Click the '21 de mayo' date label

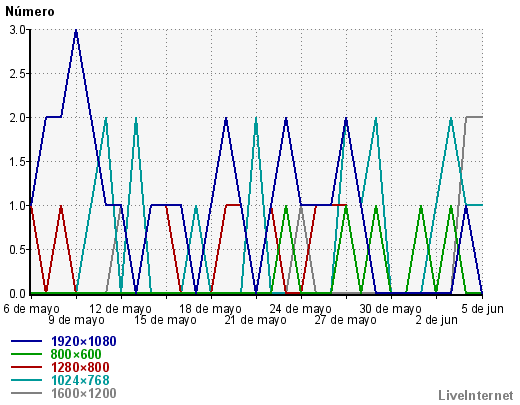click(256, 320)
